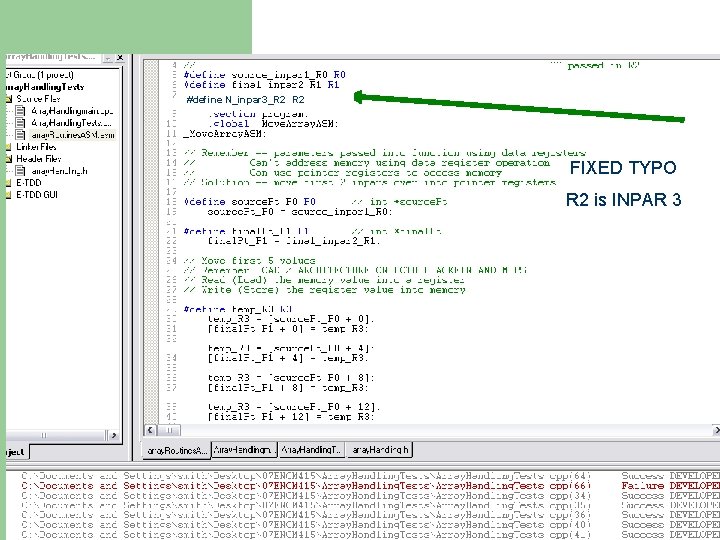Close the project panel with the X button
The height and width of the screenshot is (540, 720).
pos(120,58)
